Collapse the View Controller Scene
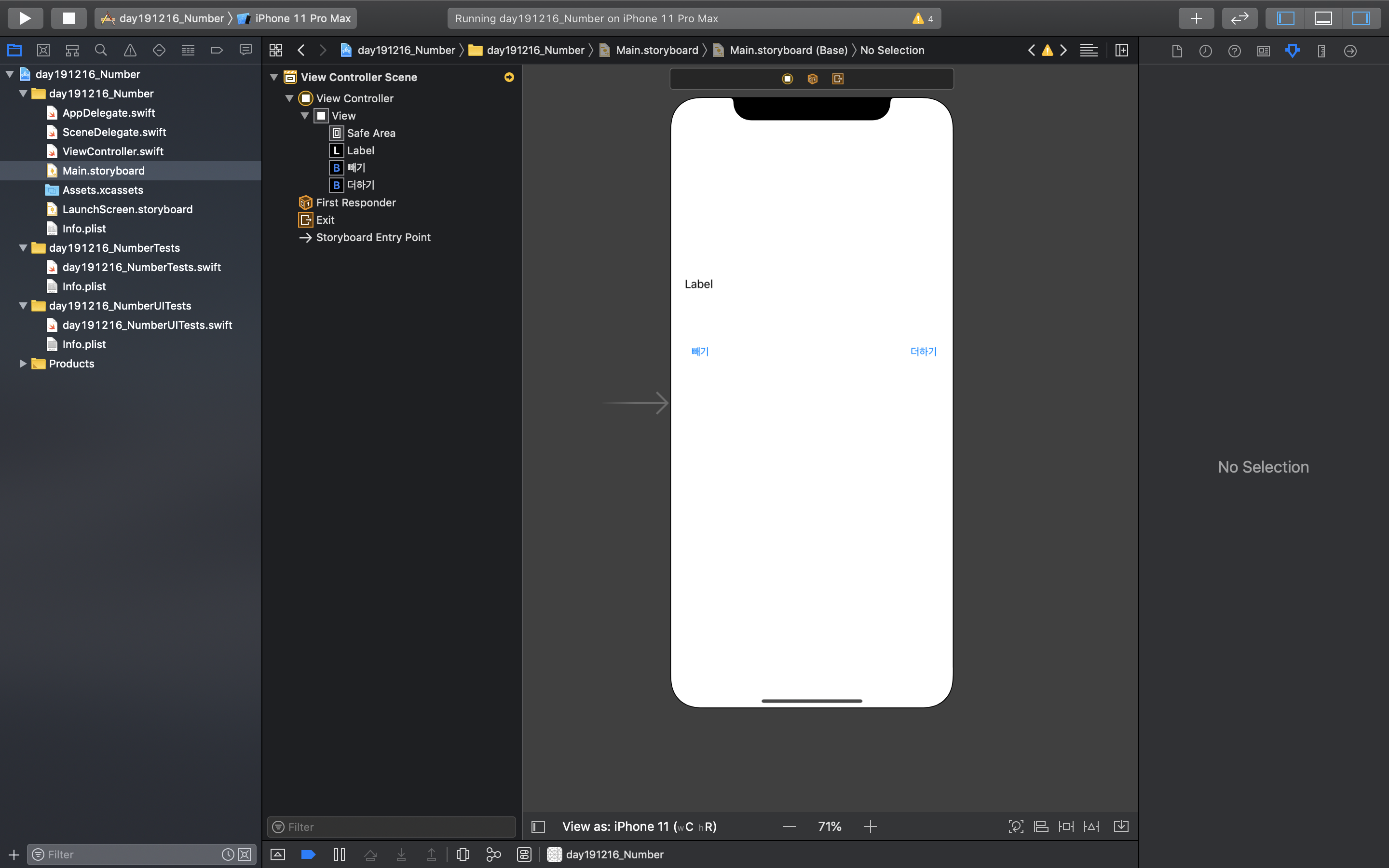This screenshot has width=1389, height=868. [x=274, y=77]
